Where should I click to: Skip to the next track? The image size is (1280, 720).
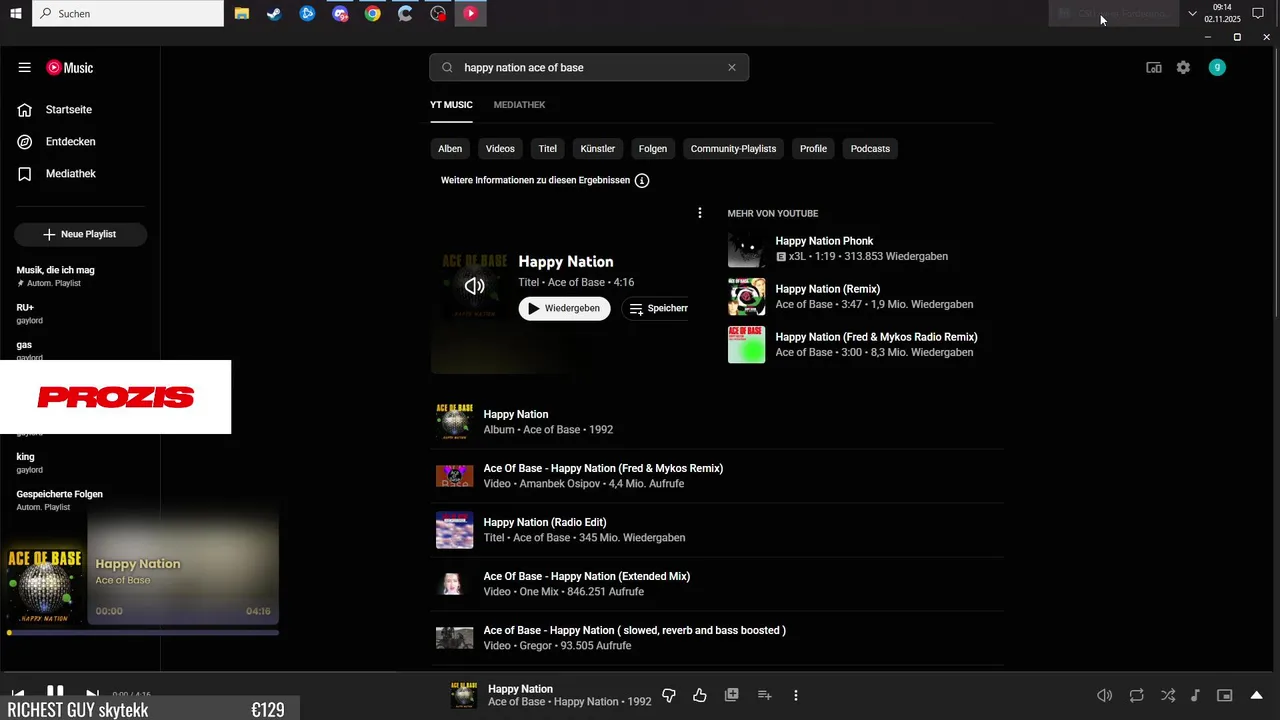(92, 694)
